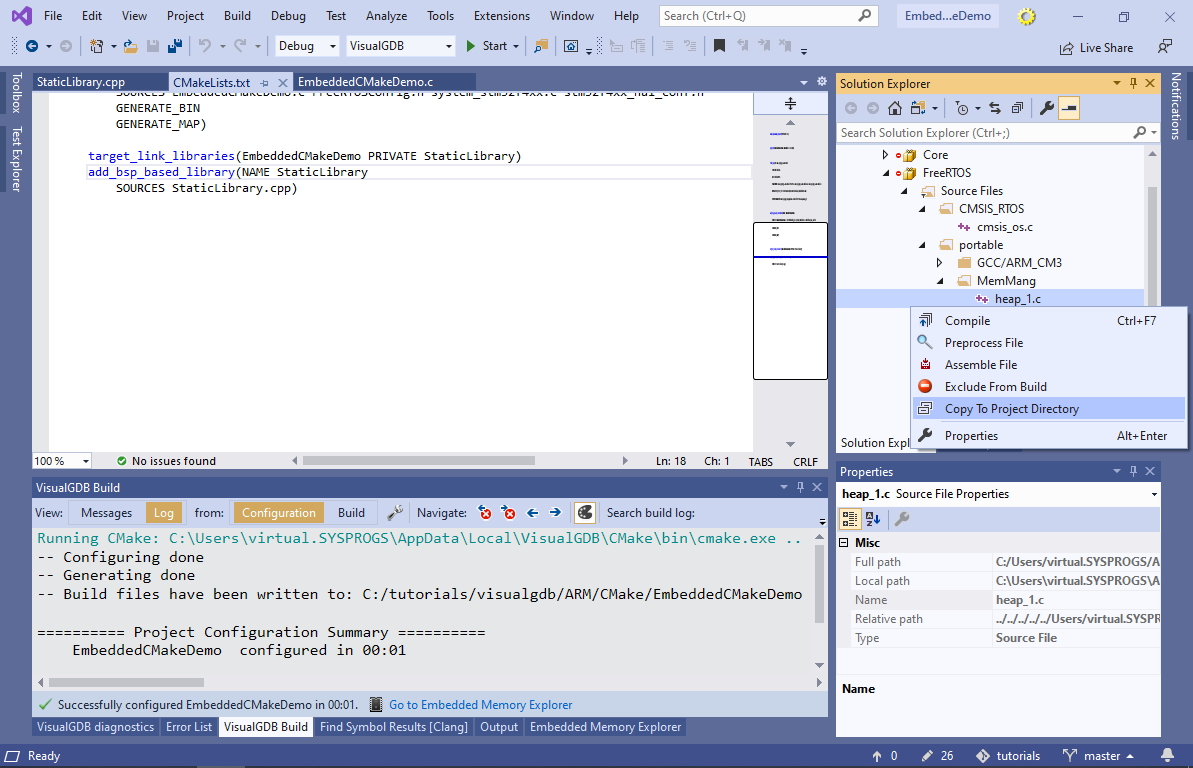Image resolution: width=1193 pixels, height=768 pixels.
Task: Switch build view to Log
Action: coord(164,513)
